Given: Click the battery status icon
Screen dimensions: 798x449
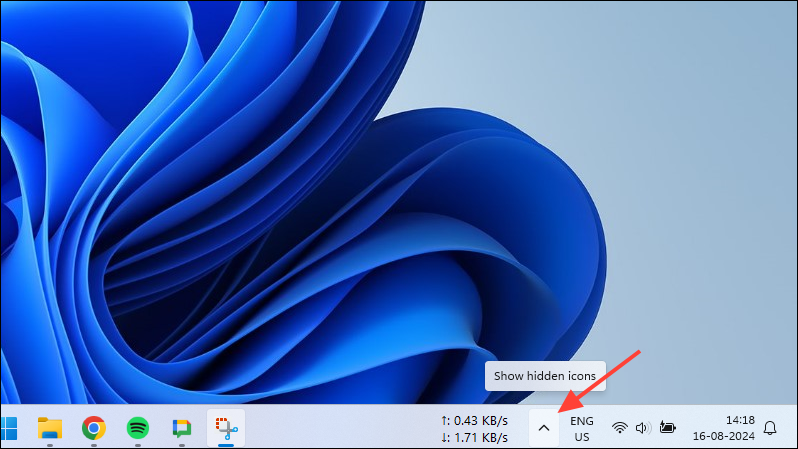Looking at the screenshot, I should [667, 427].
